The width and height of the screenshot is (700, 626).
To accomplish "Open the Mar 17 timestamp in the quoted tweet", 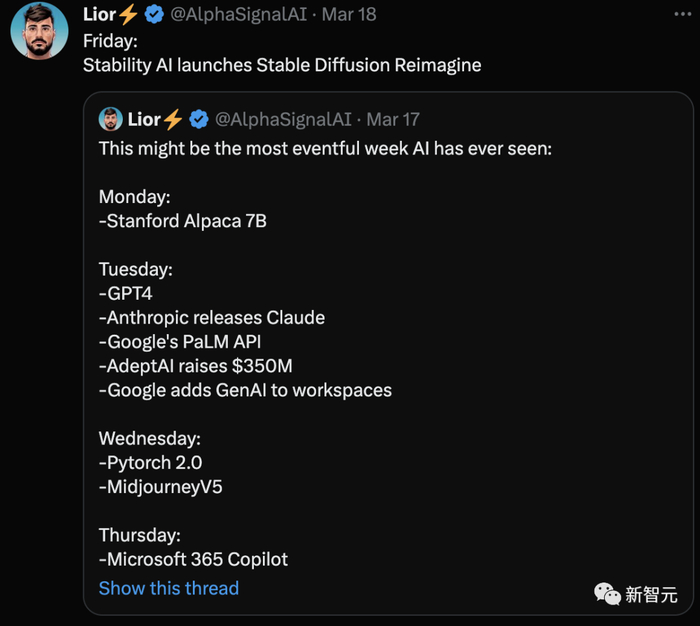I will [x=393, y=119].
